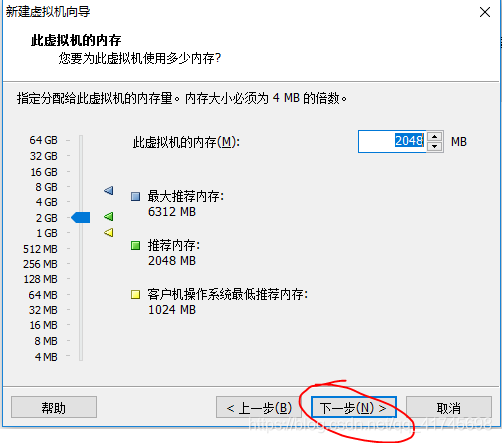Select the 4 GB mark on the memory scale
This screenshot has height=443, width=502.
click(x=46, y=202)
